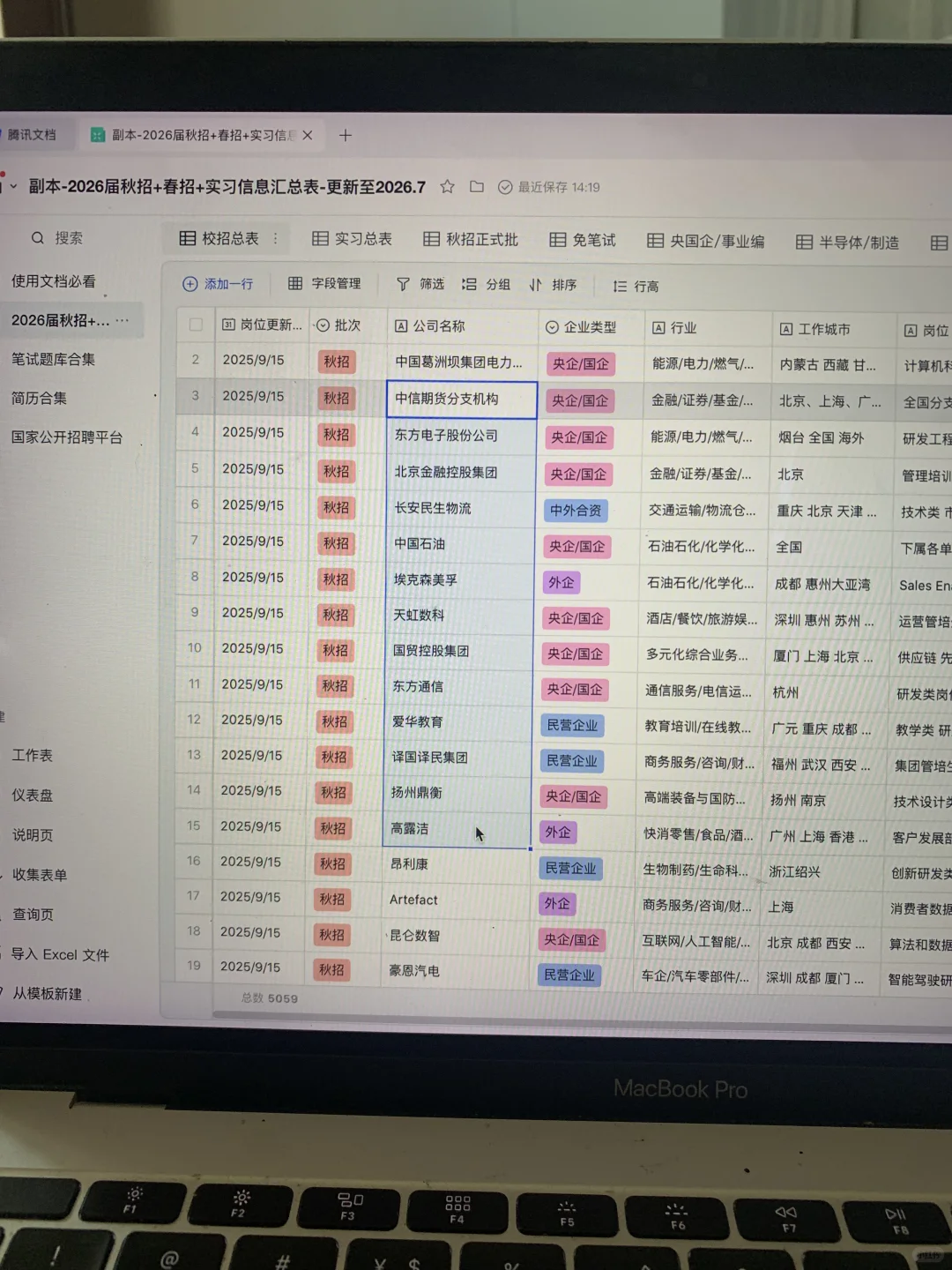Switch to 实习总表 tab

coord(353,238)
